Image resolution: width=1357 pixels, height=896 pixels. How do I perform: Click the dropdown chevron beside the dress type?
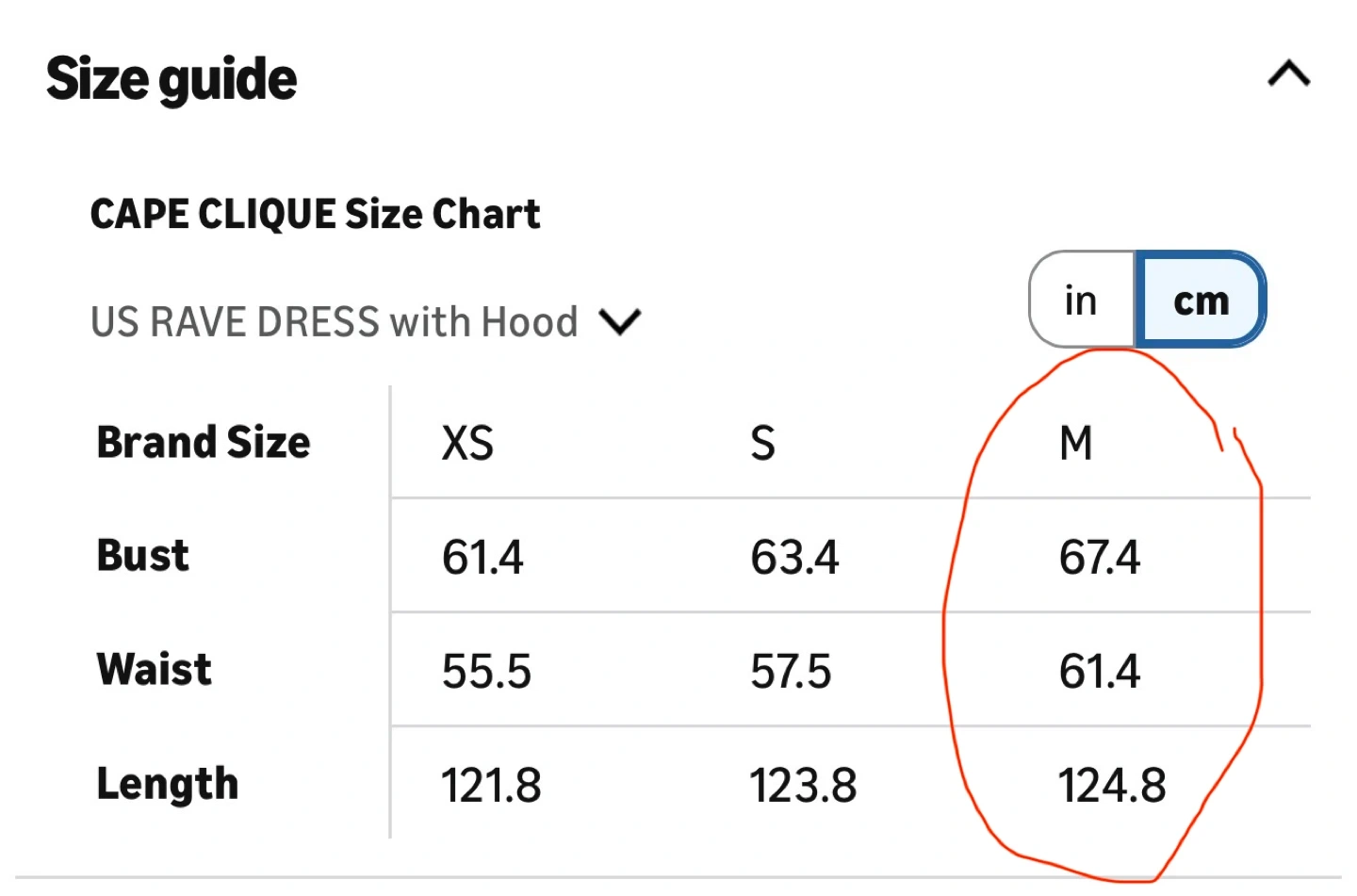tap(620, 322)
